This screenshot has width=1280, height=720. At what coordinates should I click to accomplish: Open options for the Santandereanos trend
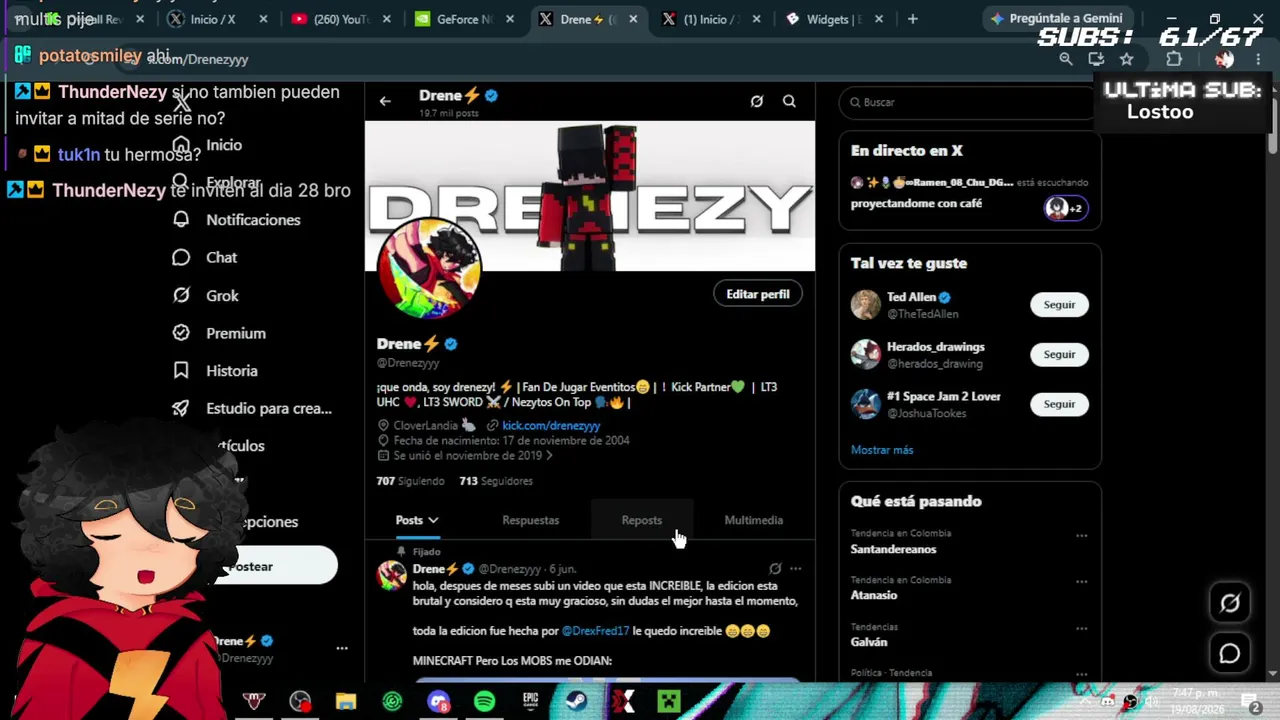[x=1081, y=536]
